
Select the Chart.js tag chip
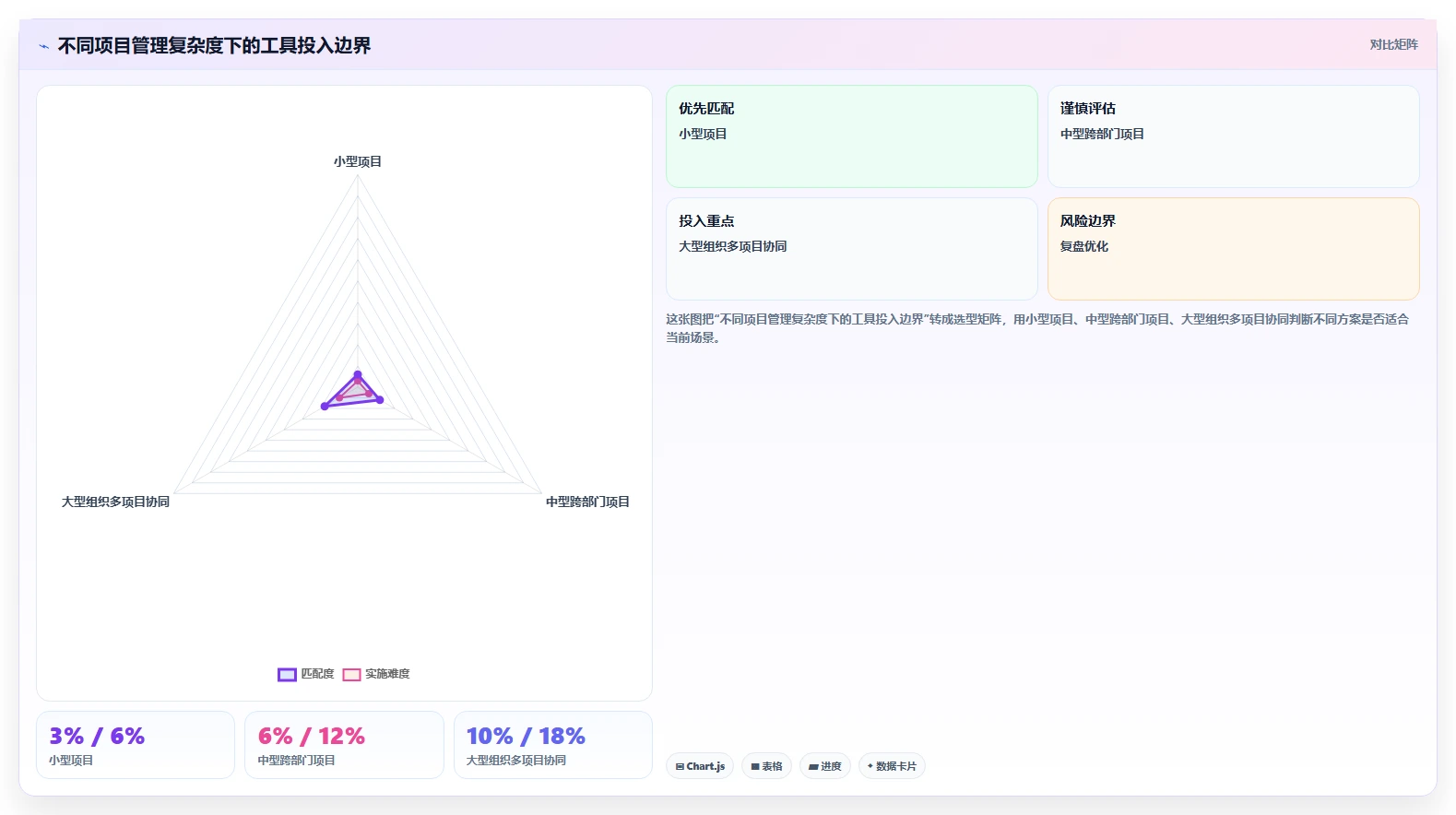[700, 766]
